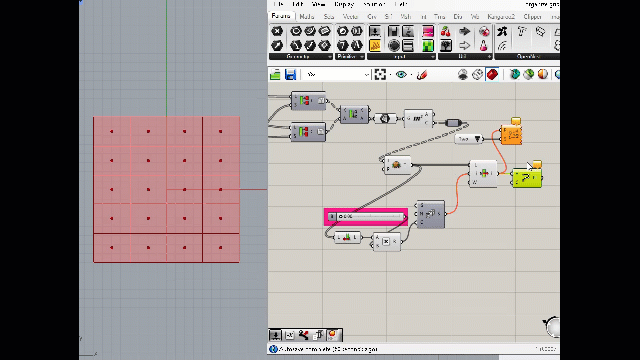The height and width of the screenshot is (360, 640).
Task: Open the value list dropdown component
Action: (469, 139)
